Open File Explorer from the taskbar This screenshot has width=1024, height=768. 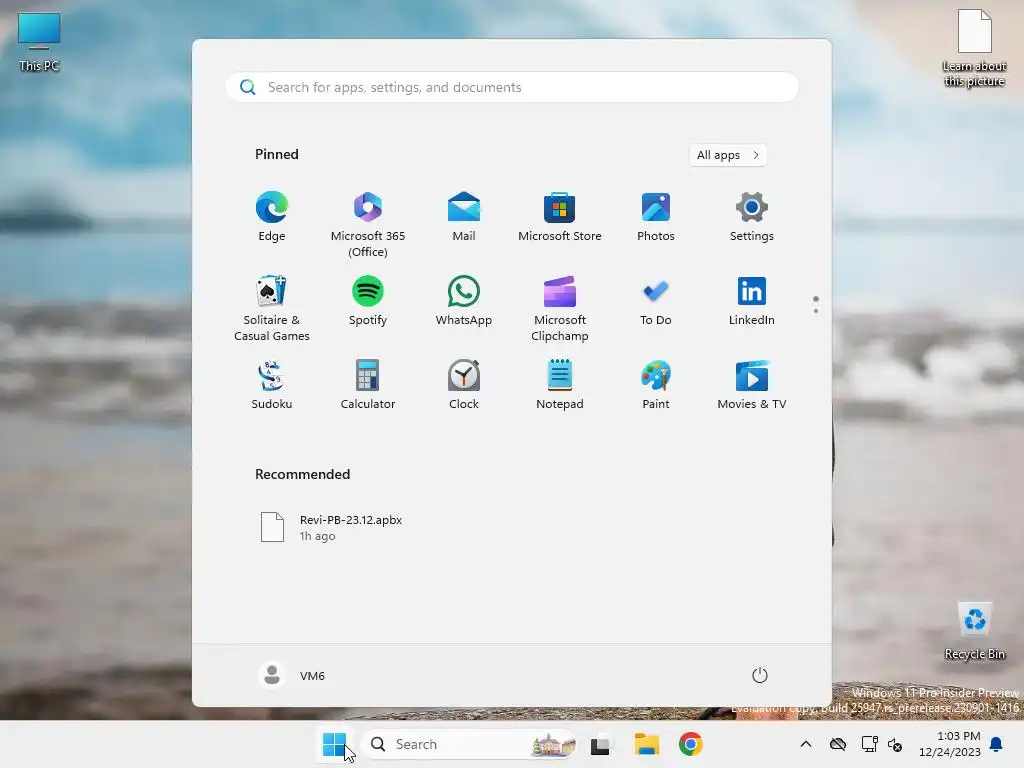point(647,744)
